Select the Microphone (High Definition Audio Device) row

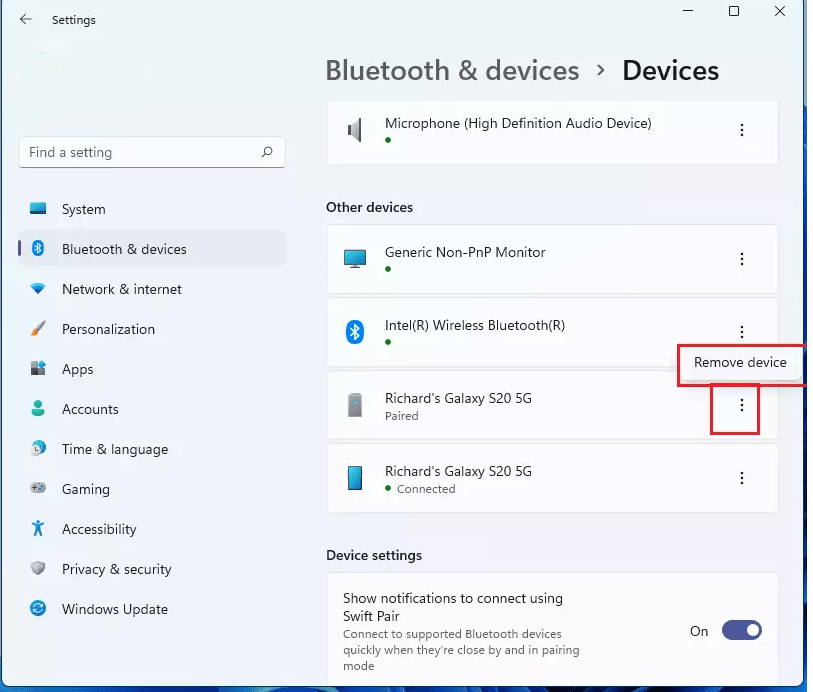552,132
